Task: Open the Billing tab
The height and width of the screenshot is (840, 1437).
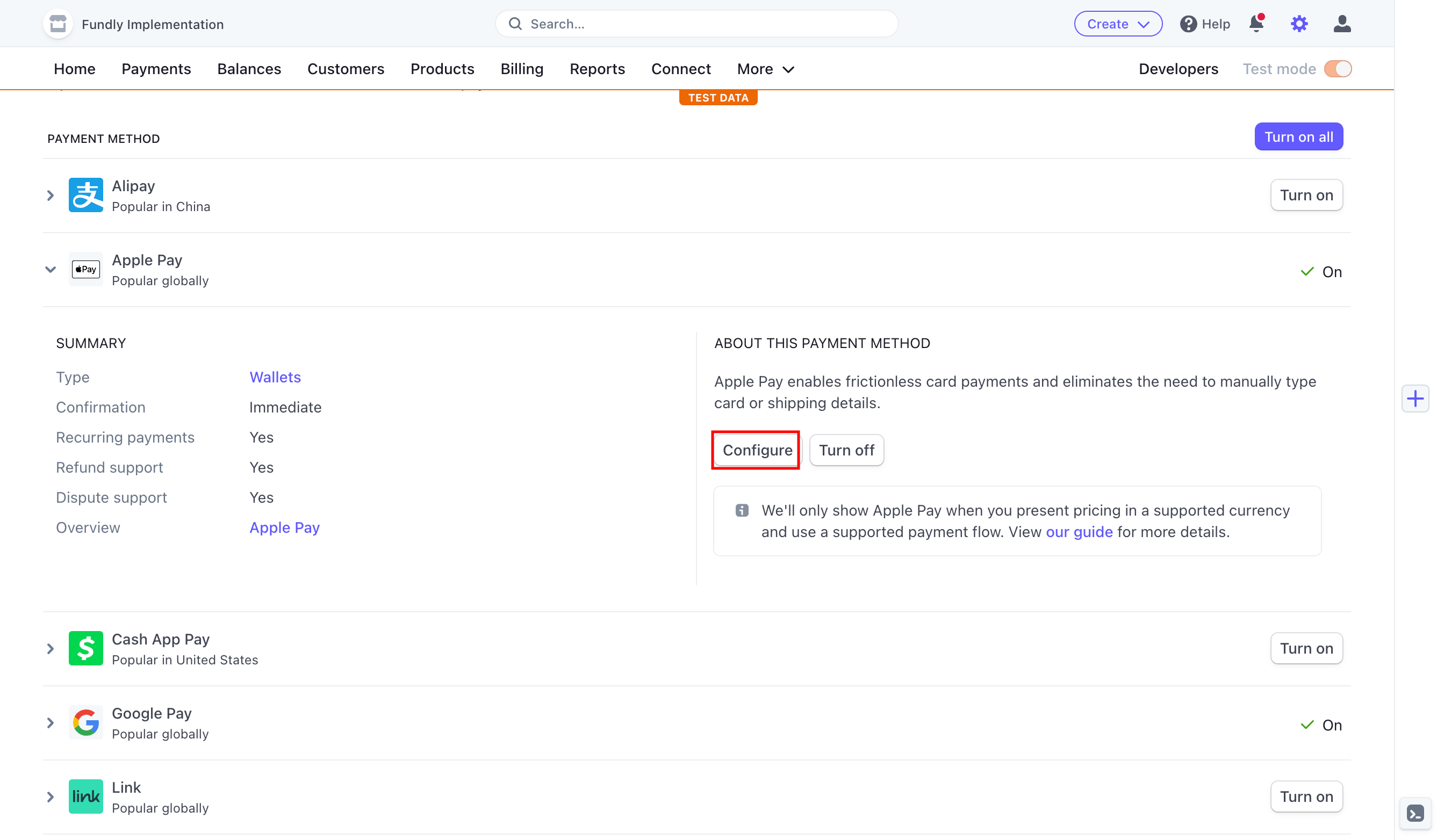Action: coord(522,69)
